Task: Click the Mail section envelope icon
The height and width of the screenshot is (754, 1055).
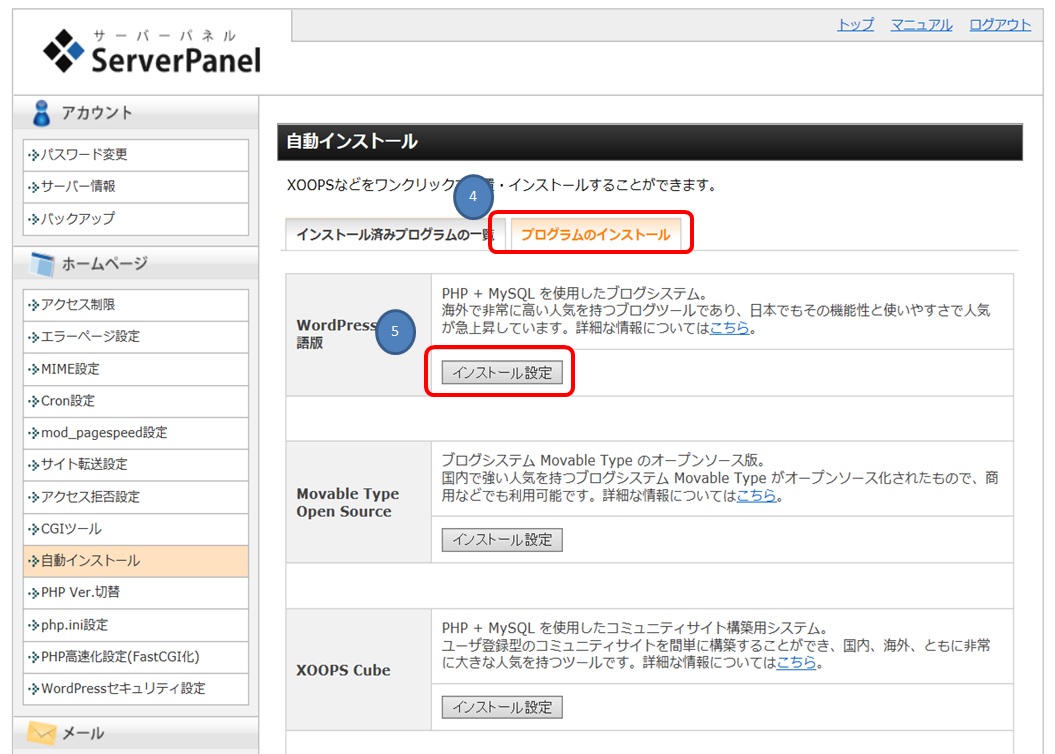Action: 41,734
